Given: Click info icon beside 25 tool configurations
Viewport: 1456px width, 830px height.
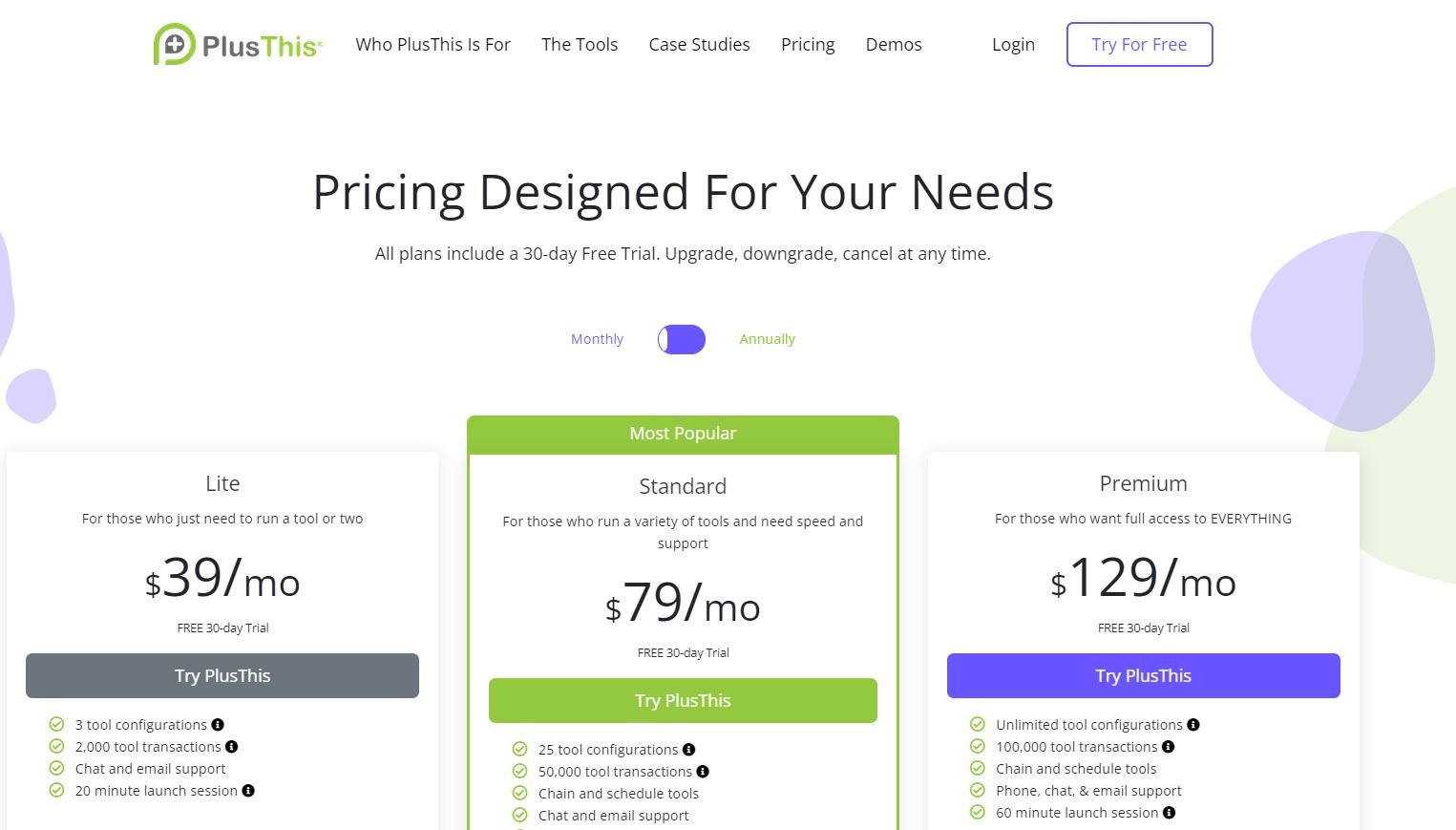Looking at the screenshot, I should pos(689,750).
